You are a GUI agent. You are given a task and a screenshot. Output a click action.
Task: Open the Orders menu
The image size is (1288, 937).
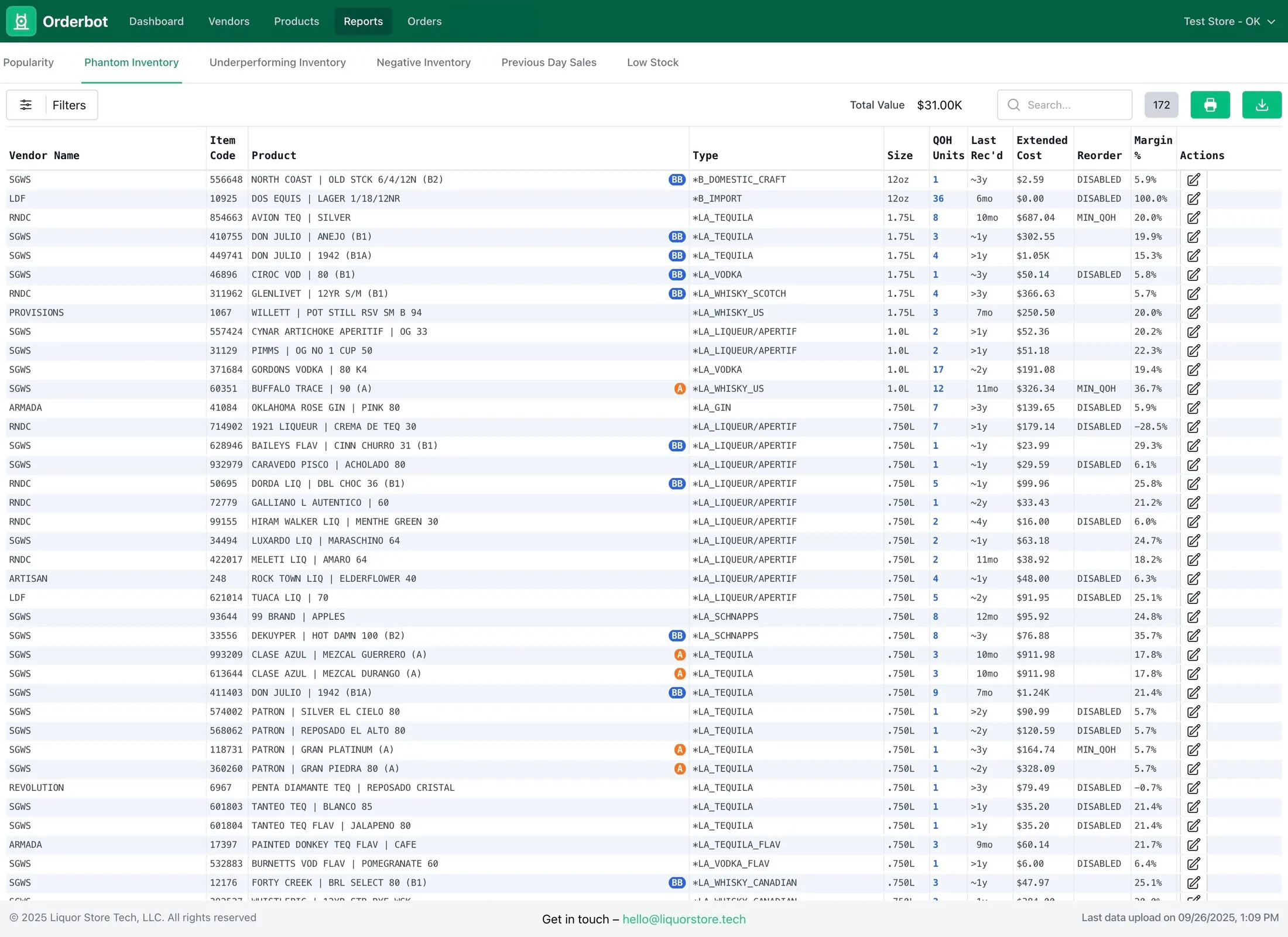tap(424, 21)
